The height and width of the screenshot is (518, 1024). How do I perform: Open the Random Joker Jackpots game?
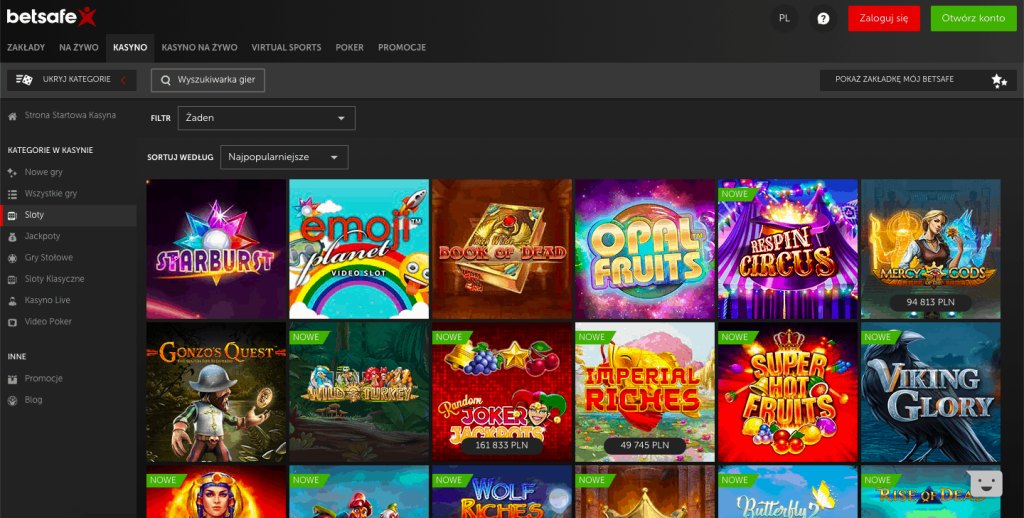click(x=502, y=392)
